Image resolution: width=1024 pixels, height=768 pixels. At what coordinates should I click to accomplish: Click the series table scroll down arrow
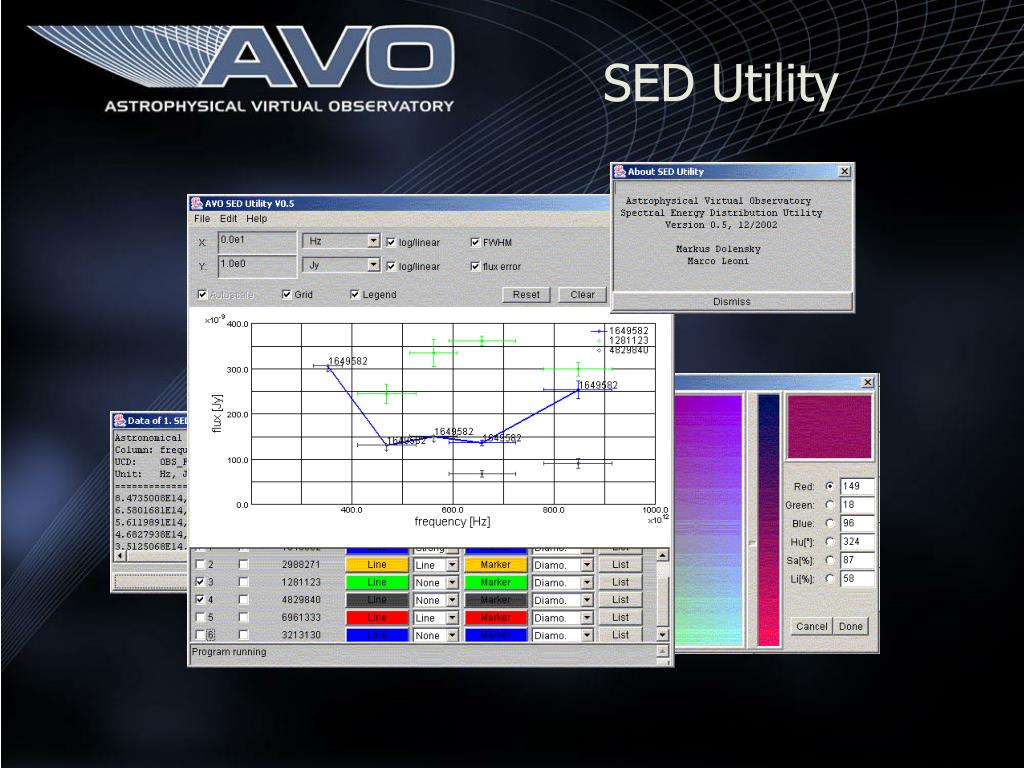click(x=662, y=635)
